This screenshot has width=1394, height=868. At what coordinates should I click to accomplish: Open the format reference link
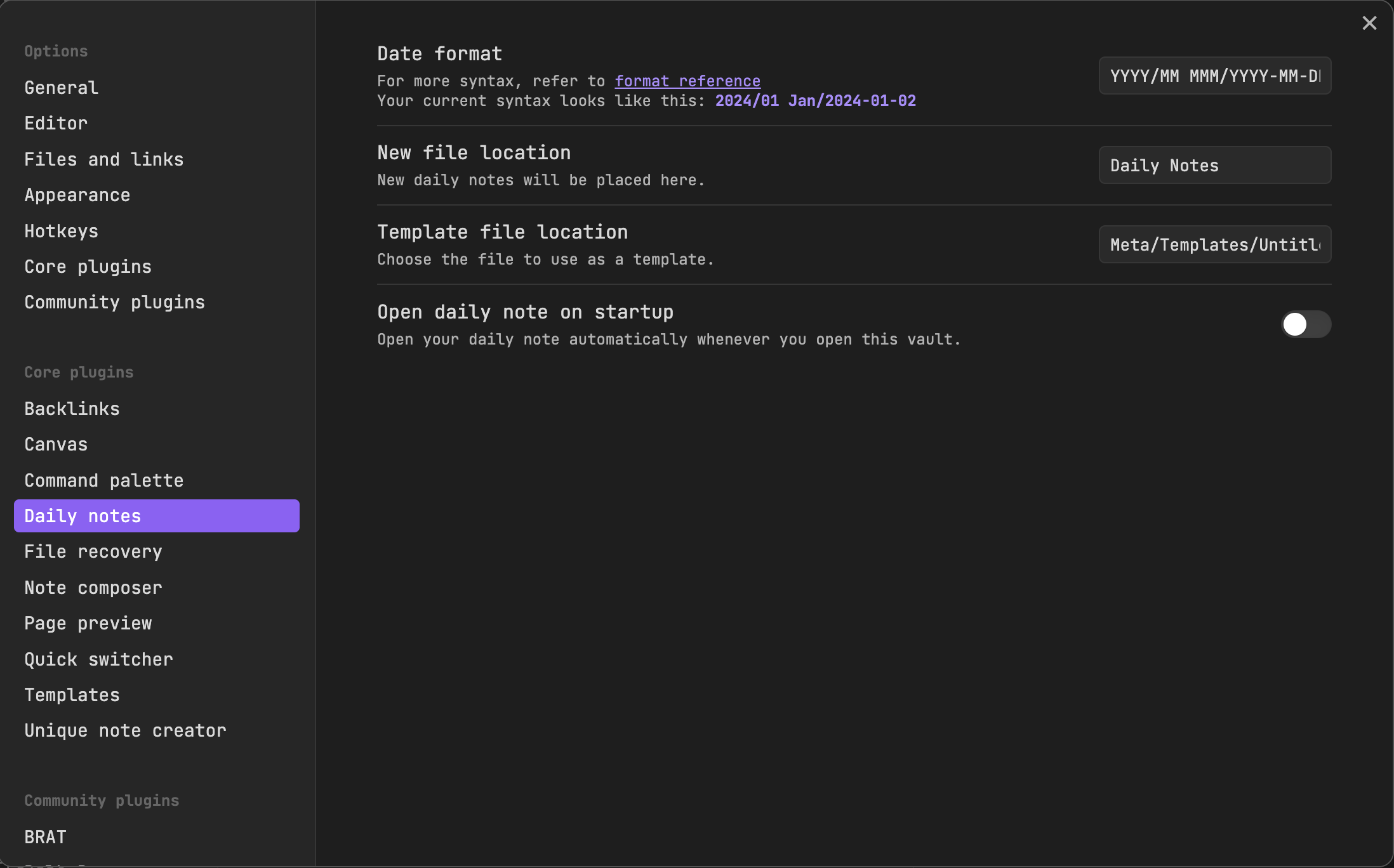(x=687, y=81)
